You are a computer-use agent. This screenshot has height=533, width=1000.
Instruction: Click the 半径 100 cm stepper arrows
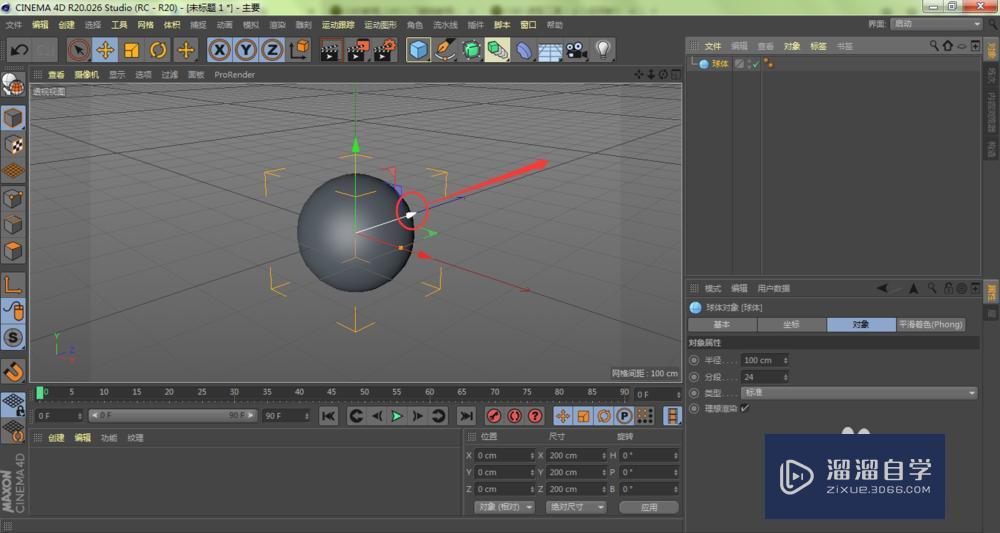[785, 360]
